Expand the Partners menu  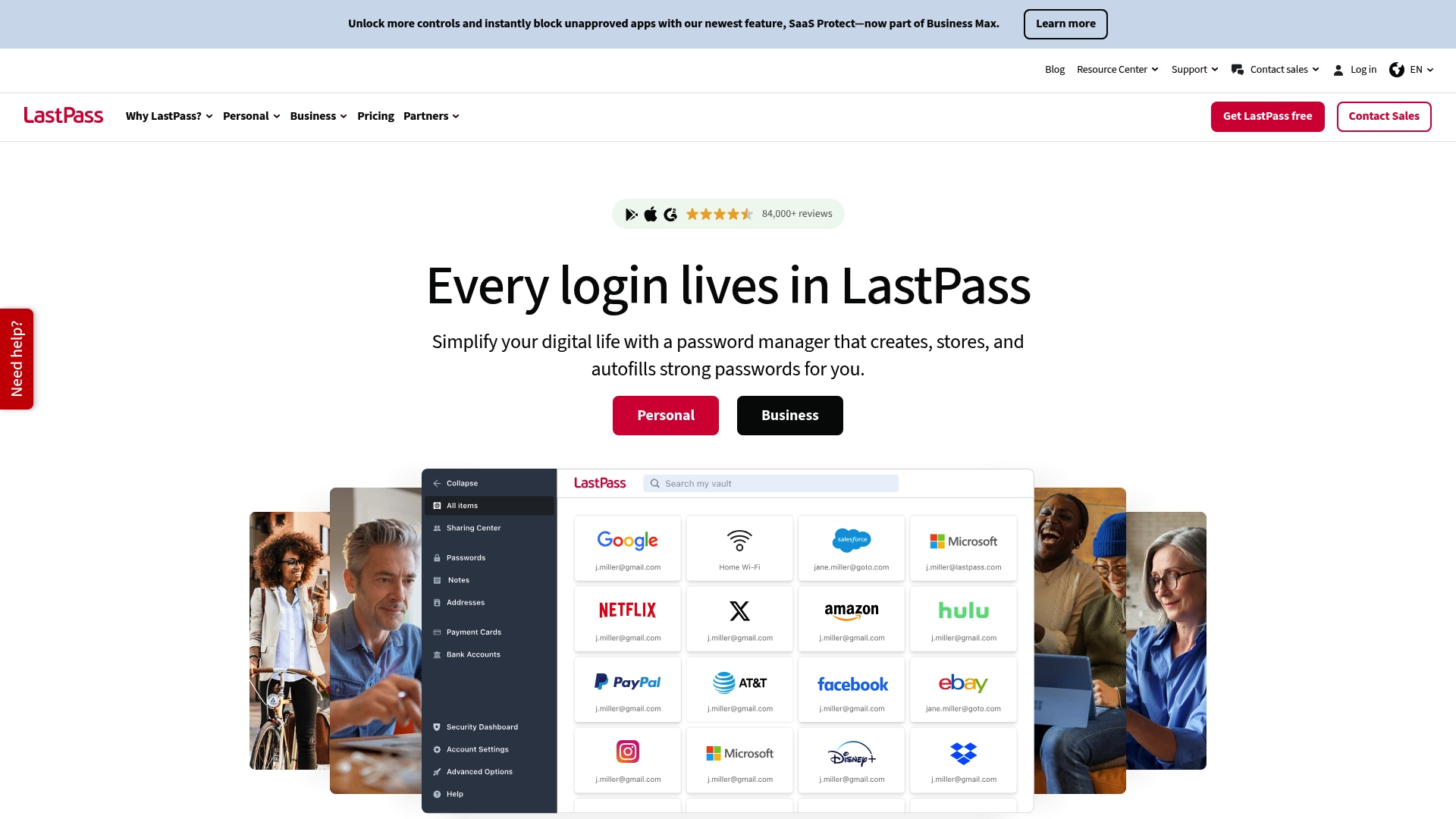click(x=431, y=116)
